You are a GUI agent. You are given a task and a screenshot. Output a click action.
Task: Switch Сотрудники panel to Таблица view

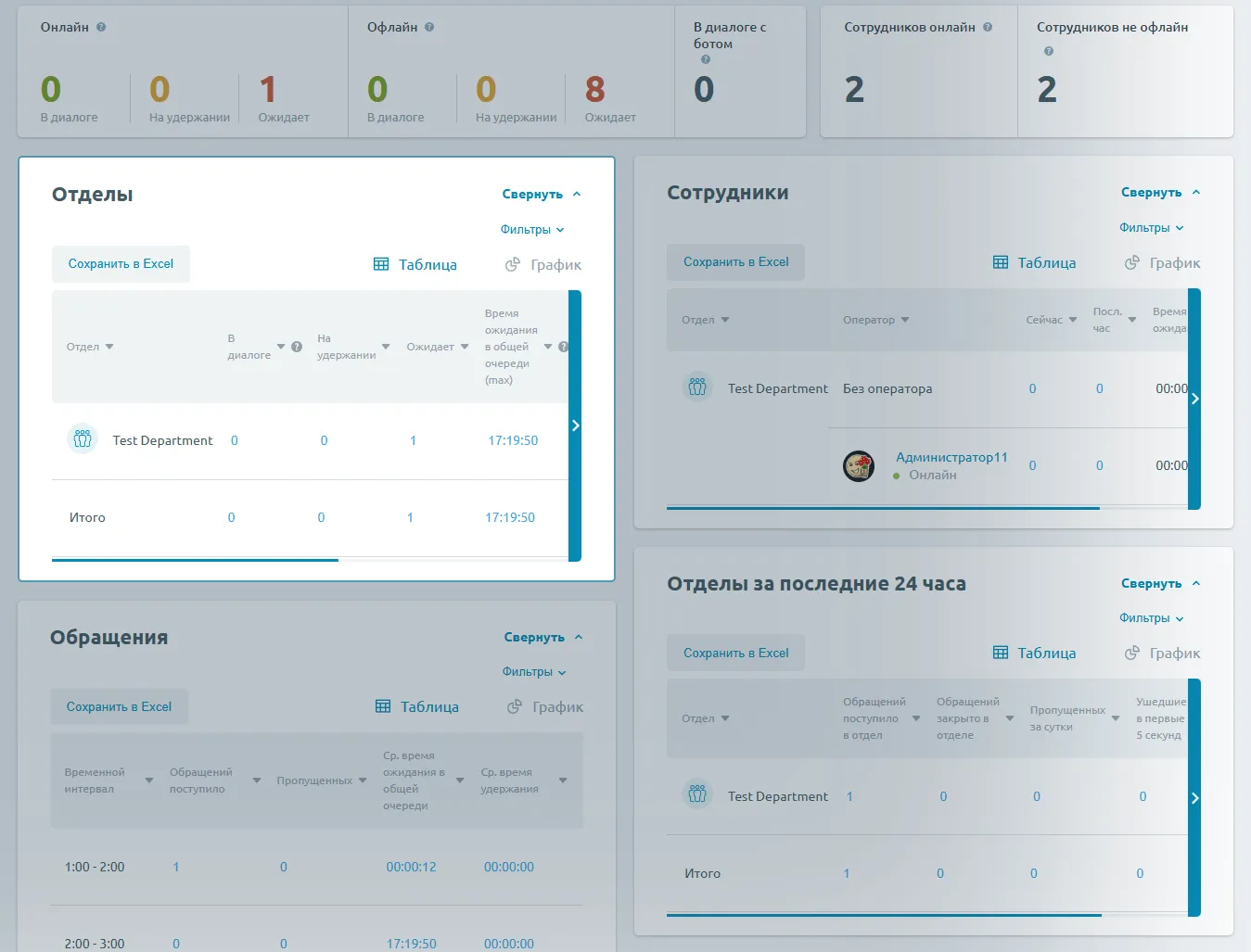[x=1034, y=263]
